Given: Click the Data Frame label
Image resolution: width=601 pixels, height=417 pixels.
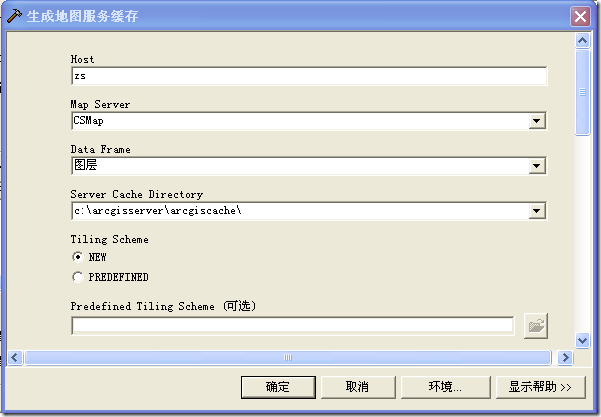Looking at the screenshot, I should coord(100,149).
